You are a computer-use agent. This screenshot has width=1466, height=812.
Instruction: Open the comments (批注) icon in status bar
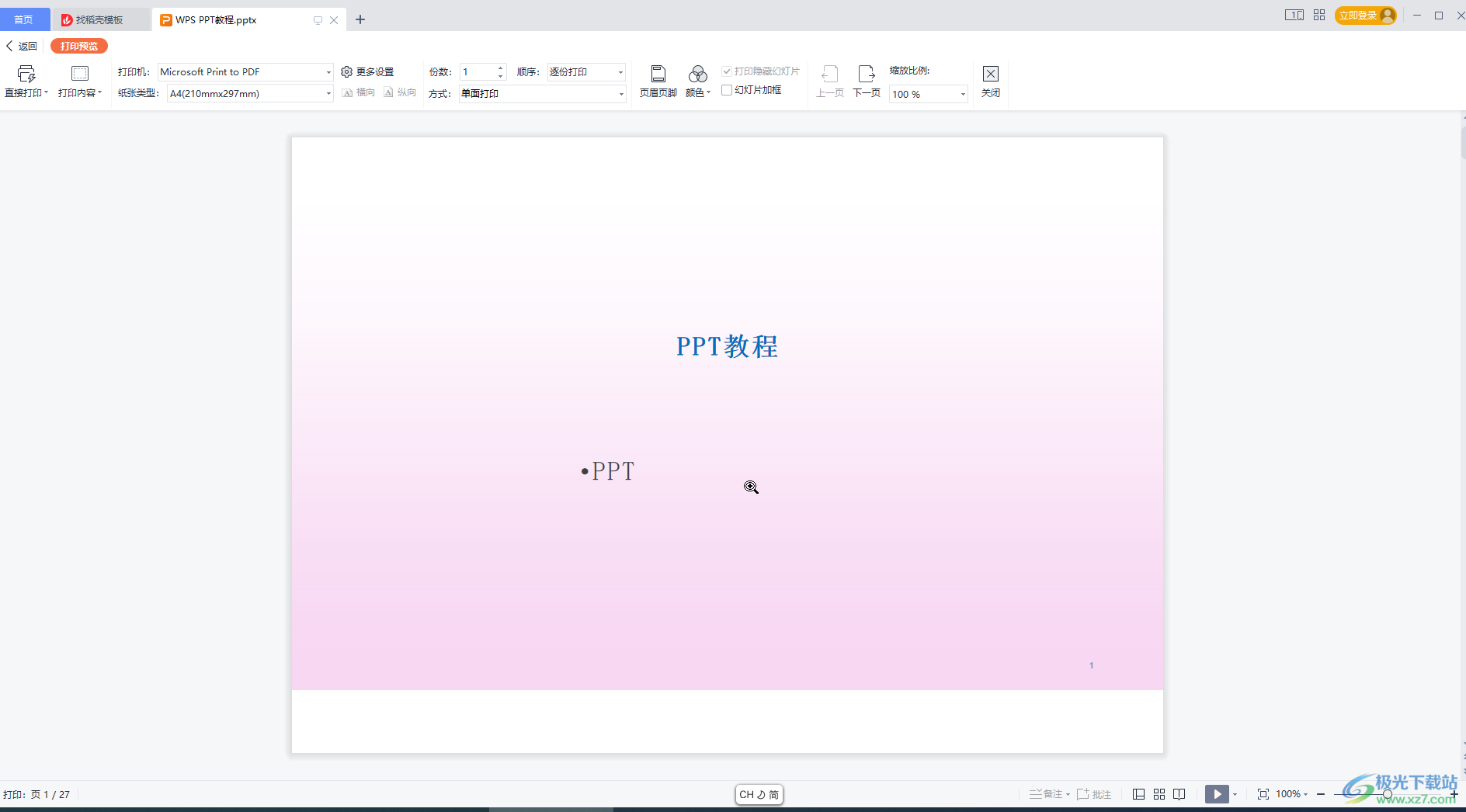click(x=1094, y=794)
